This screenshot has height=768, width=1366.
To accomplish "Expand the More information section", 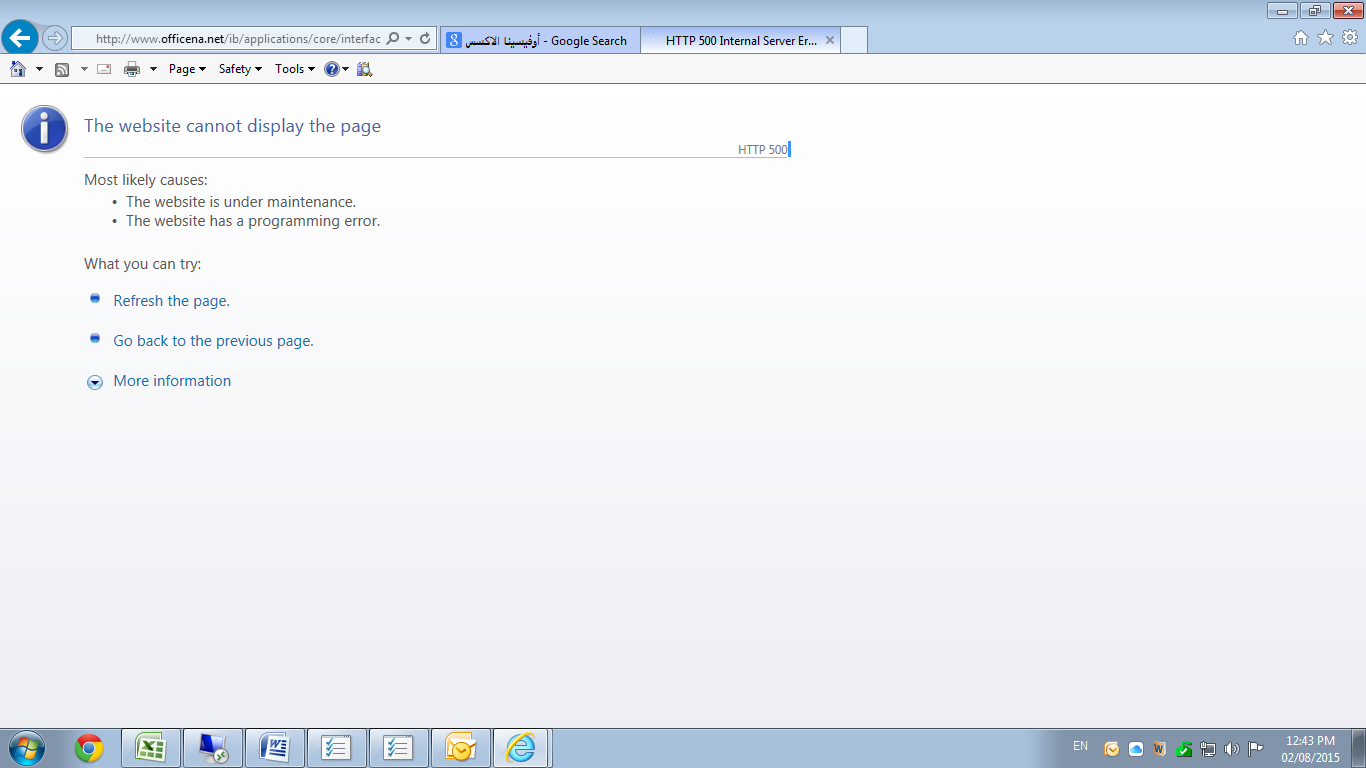I will click(172, 381).
